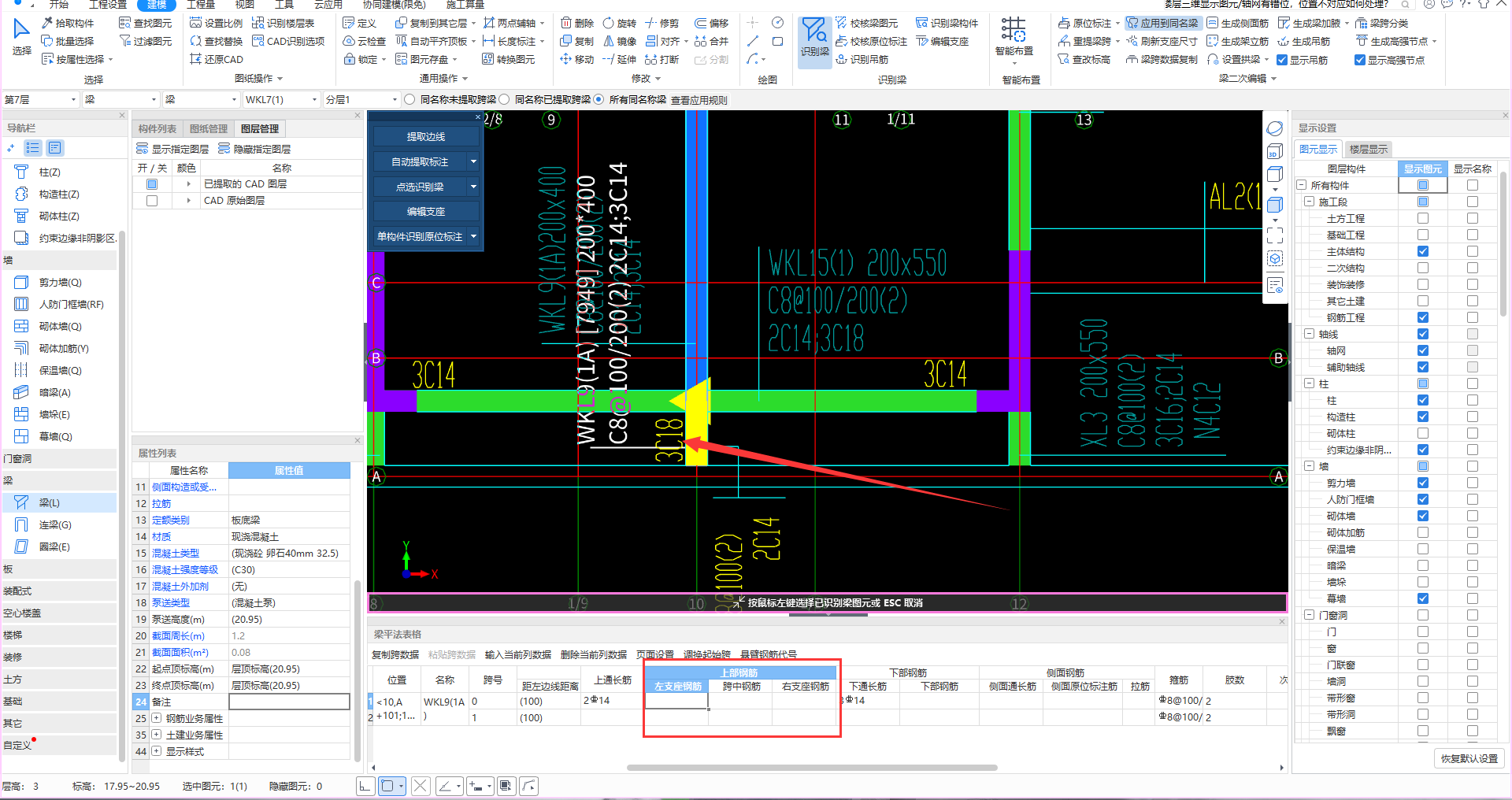Open the 工程量 menu tab
The image size is (1512, 800).
pos(201,5)
